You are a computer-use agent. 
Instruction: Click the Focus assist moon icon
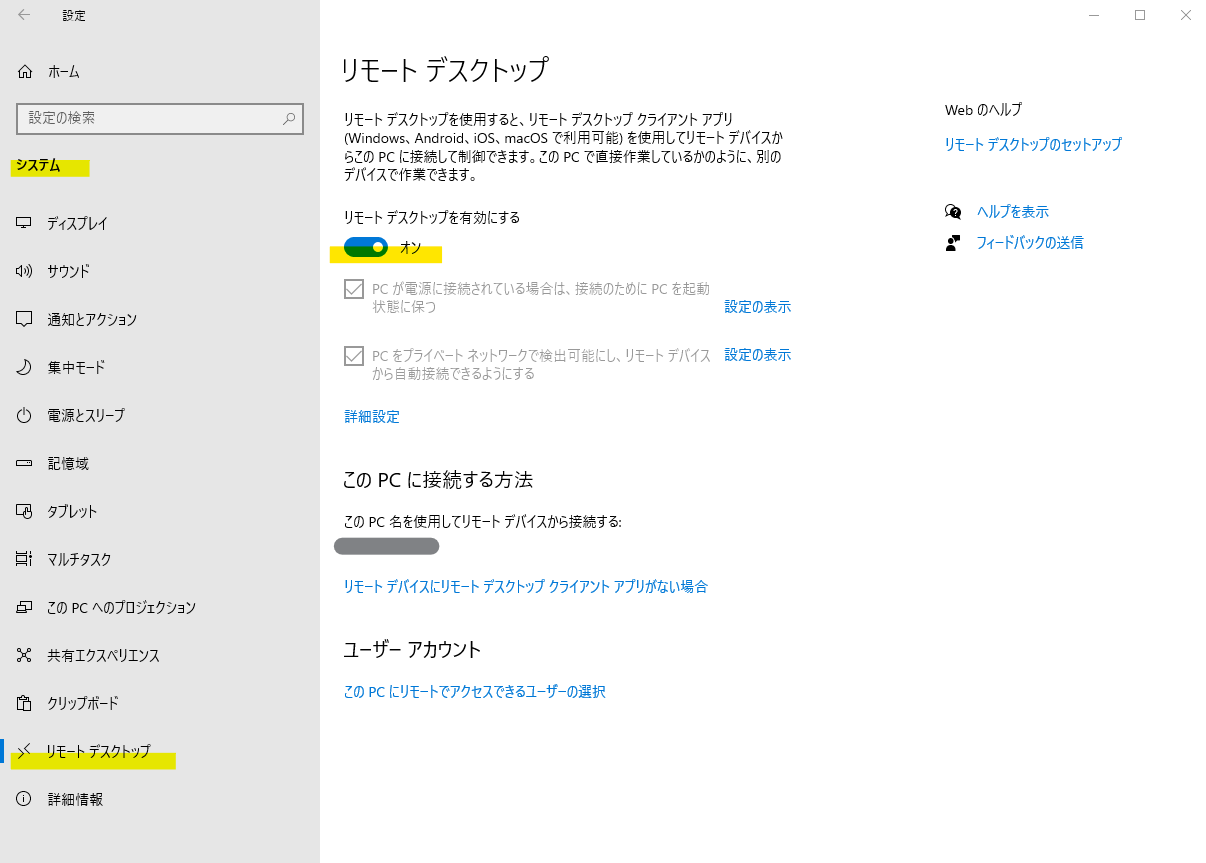coord(25,367)
